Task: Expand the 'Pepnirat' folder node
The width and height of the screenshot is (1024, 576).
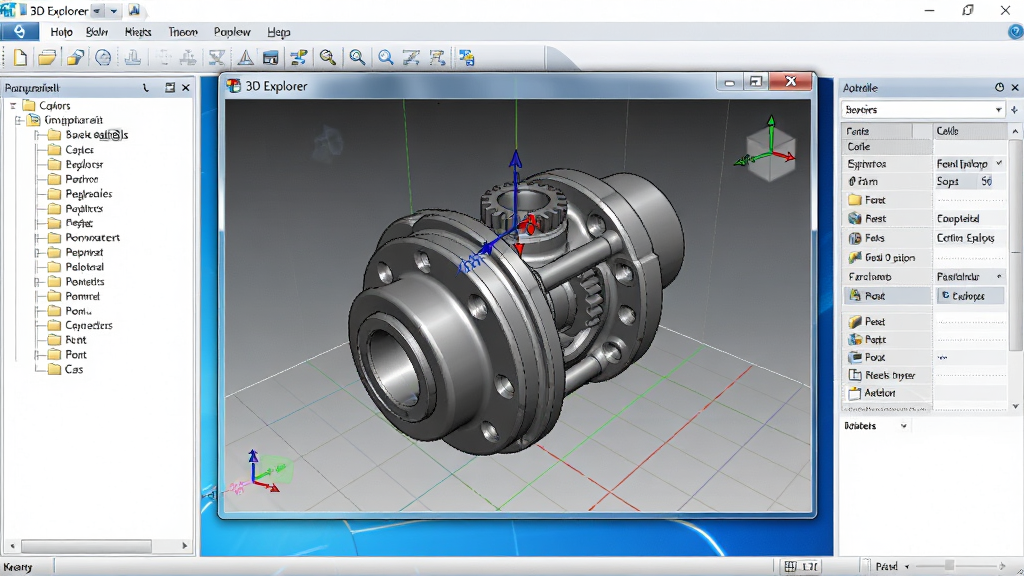Action: click(x=38, y=252)
